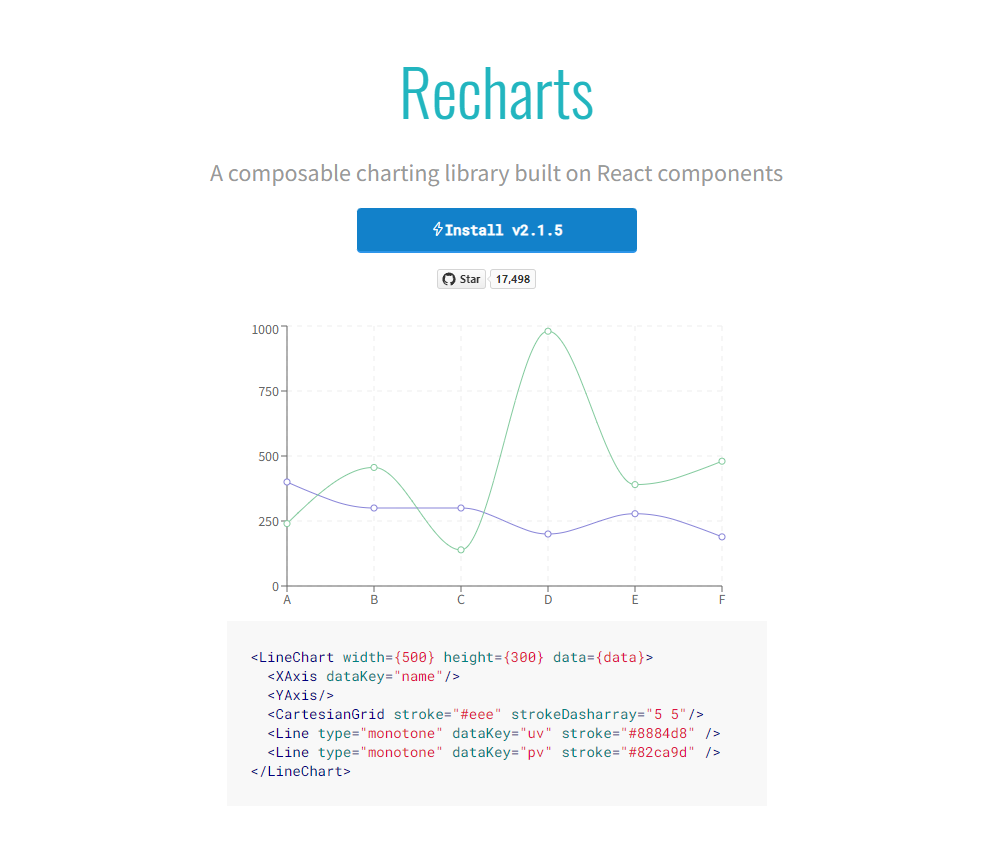998x850 pixels.
Task: Click the green pv data point at C
Action: (461, 550)
